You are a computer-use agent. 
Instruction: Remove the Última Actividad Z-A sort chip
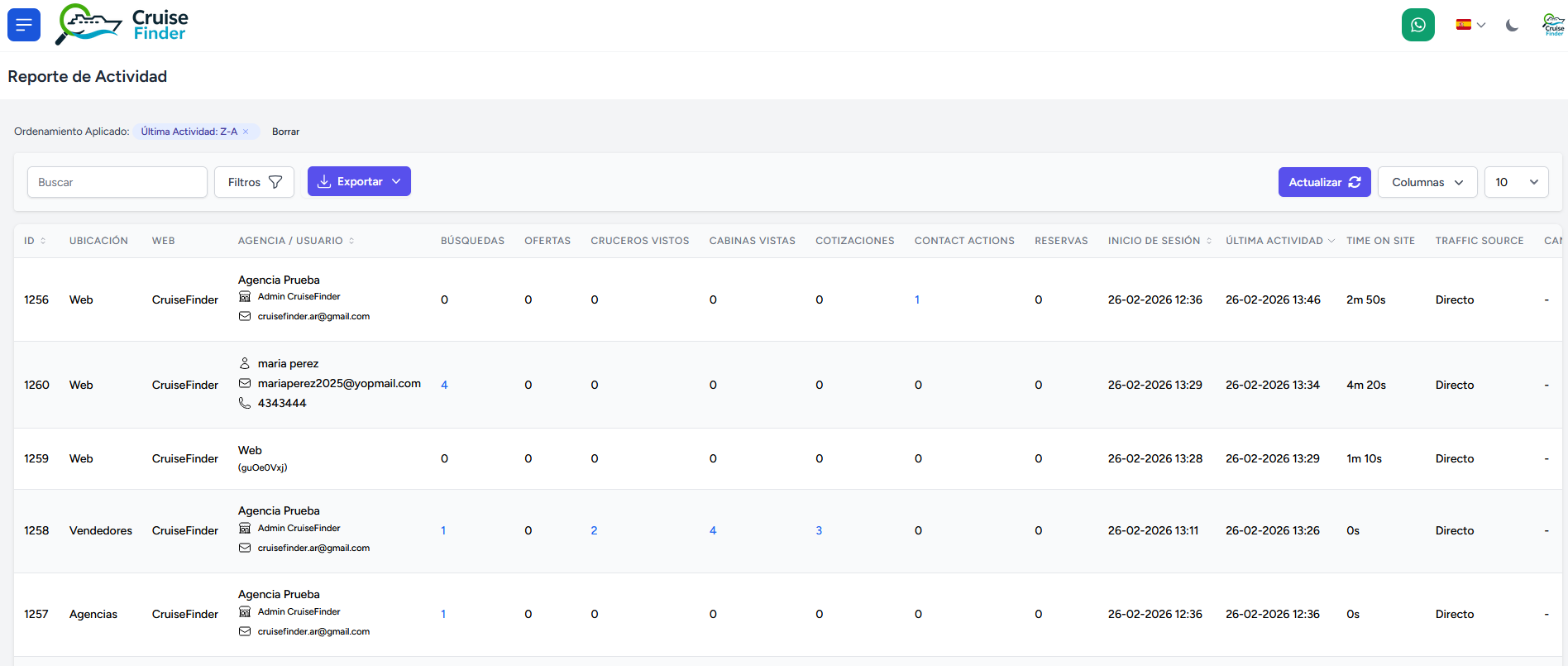click(246, 132)
